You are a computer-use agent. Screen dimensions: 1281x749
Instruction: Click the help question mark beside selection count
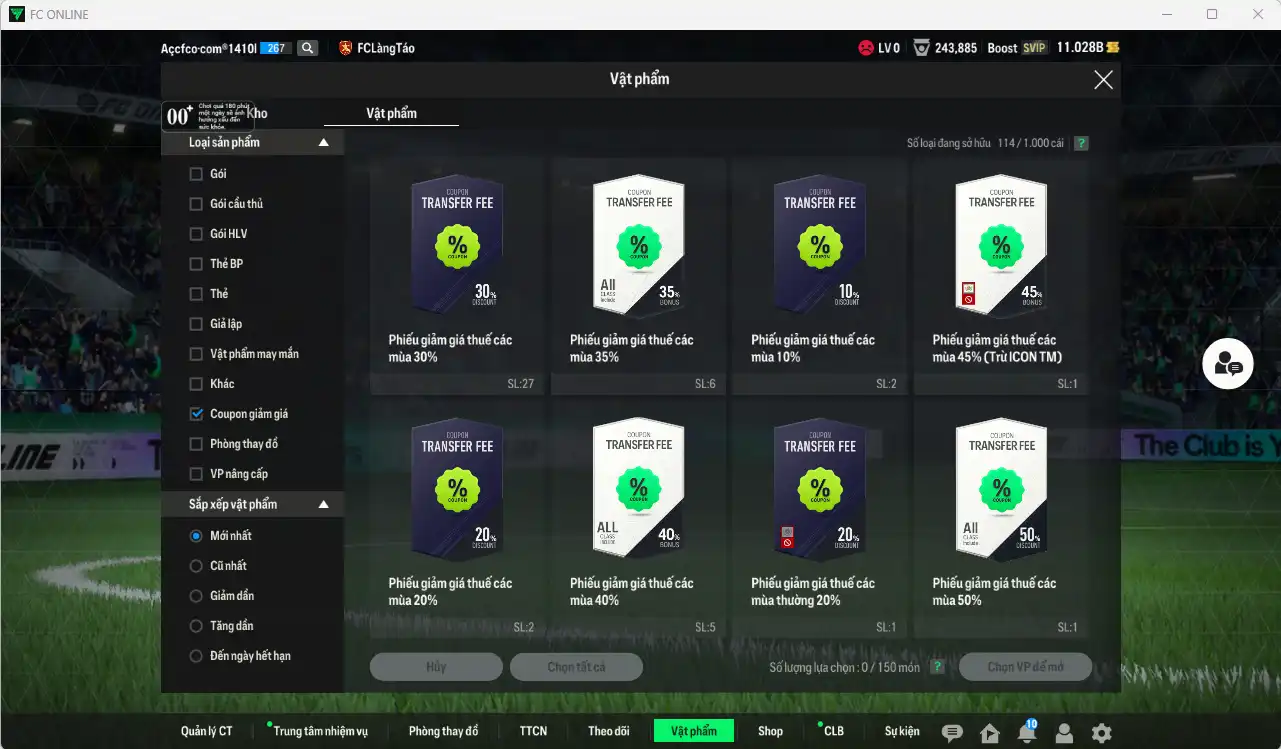click(x=937, y=667)
